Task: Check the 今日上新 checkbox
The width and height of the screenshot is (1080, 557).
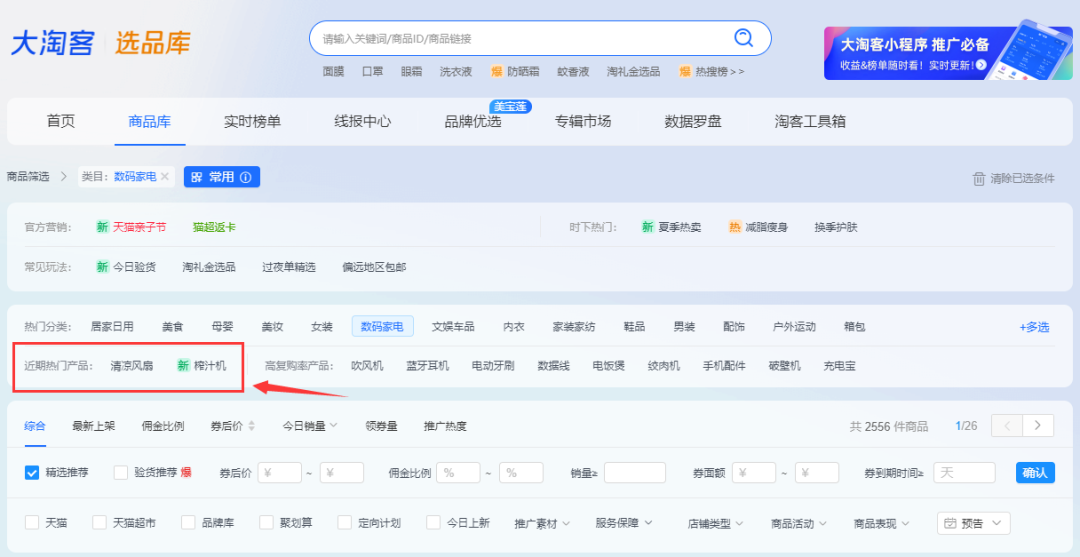Action: click(433, 523)
